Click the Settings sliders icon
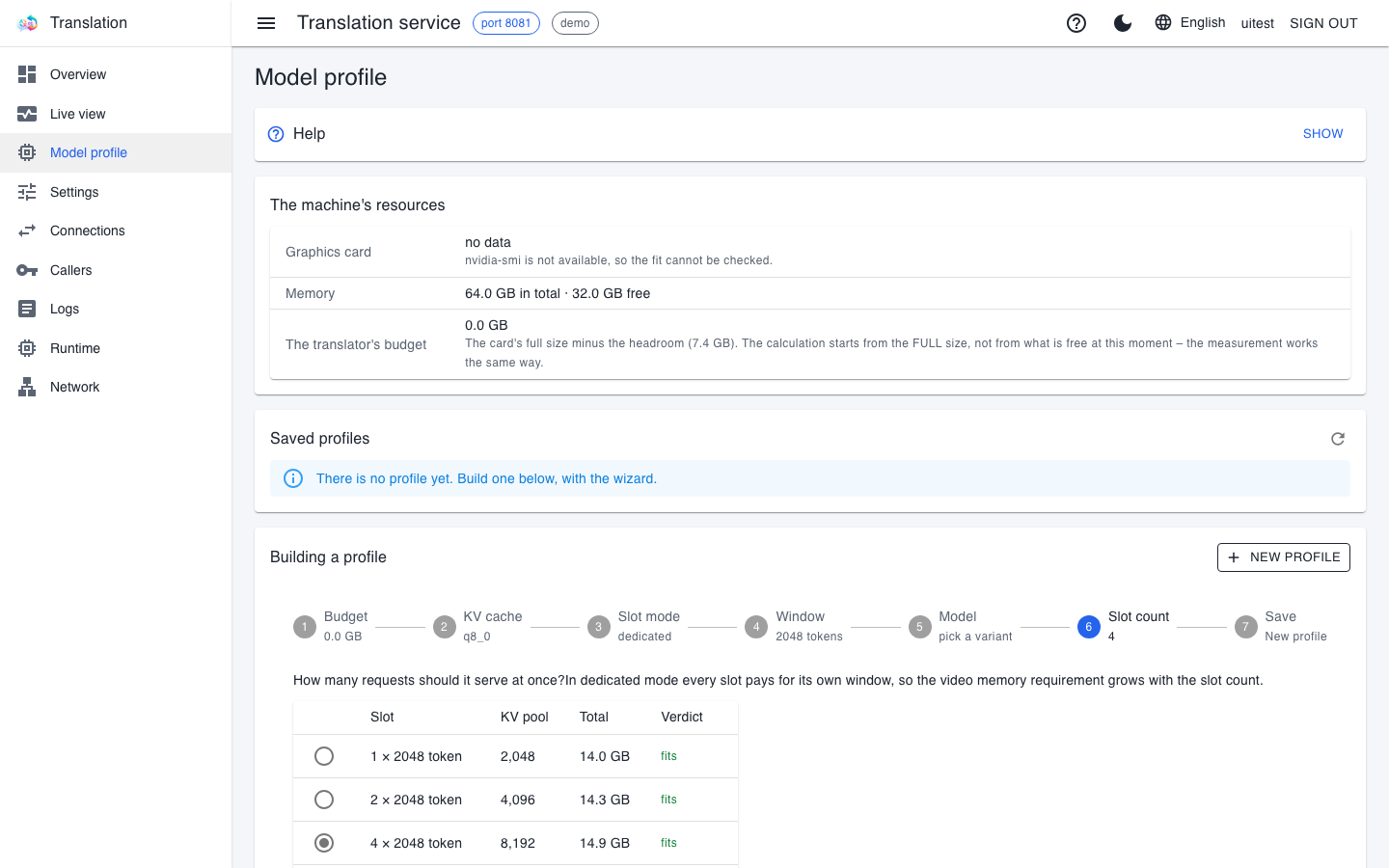Screen dimensions: 1389x868 pyautogui.click(x=27, y=192)
